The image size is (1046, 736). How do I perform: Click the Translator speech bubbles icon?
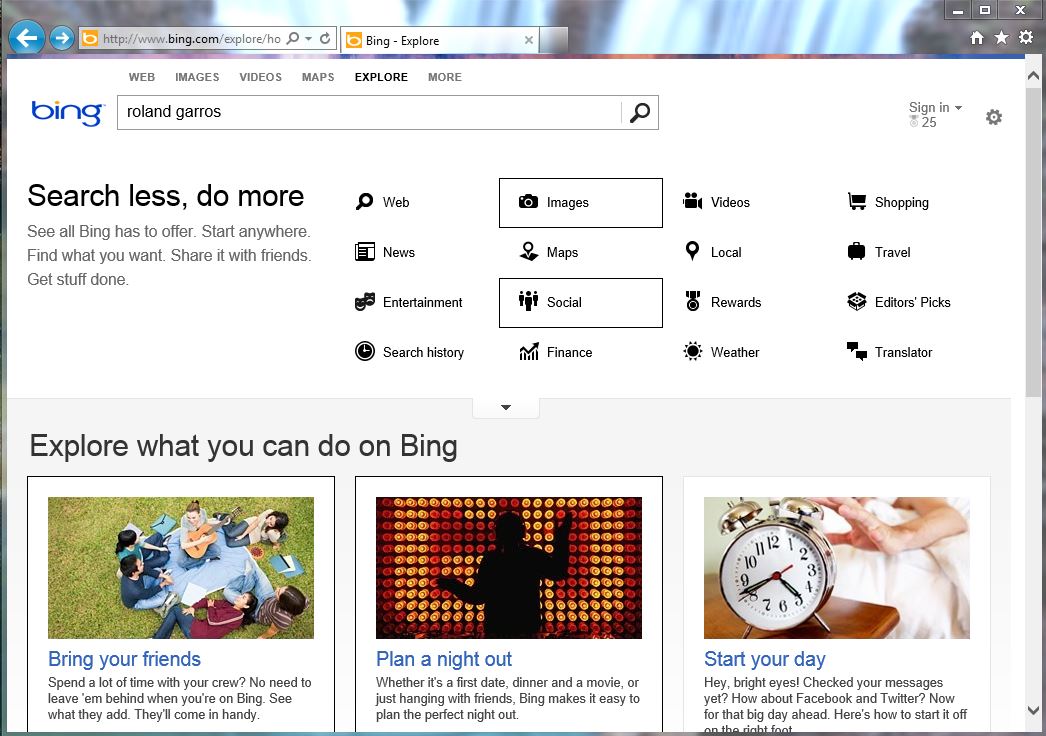click(x=857, y=351)
